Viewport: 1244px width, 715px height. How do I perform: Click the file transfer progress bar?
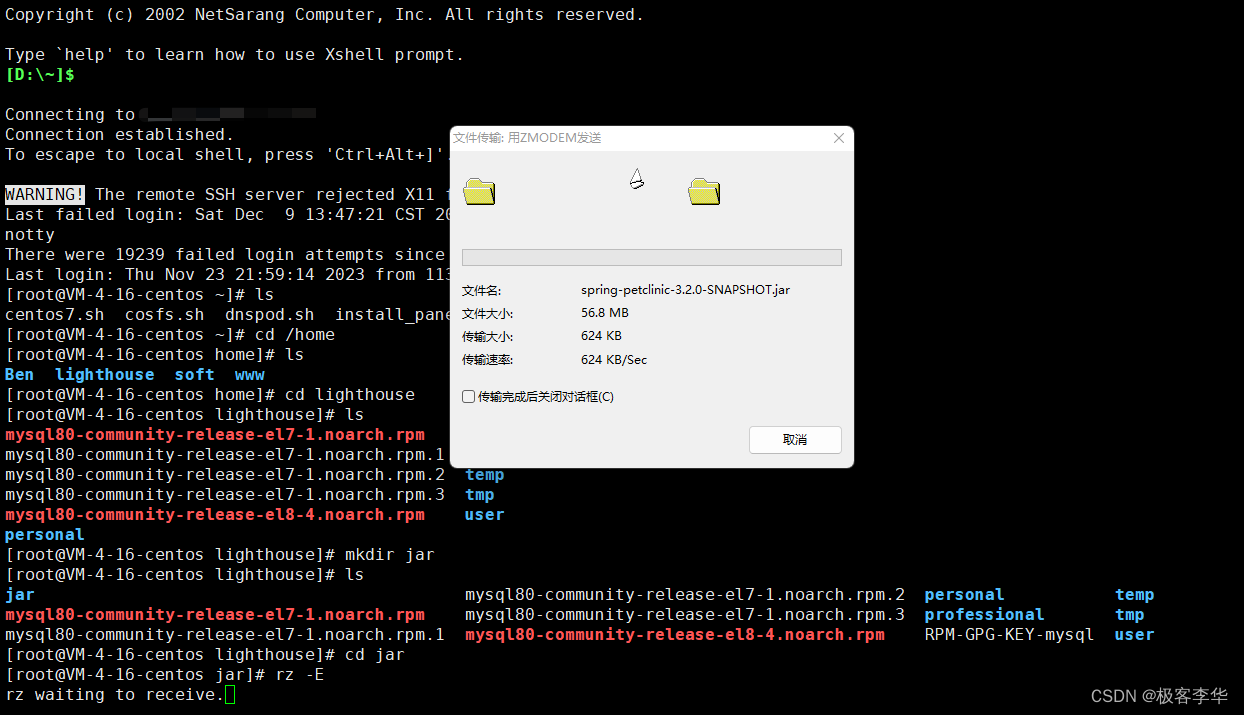coord(651,257)
